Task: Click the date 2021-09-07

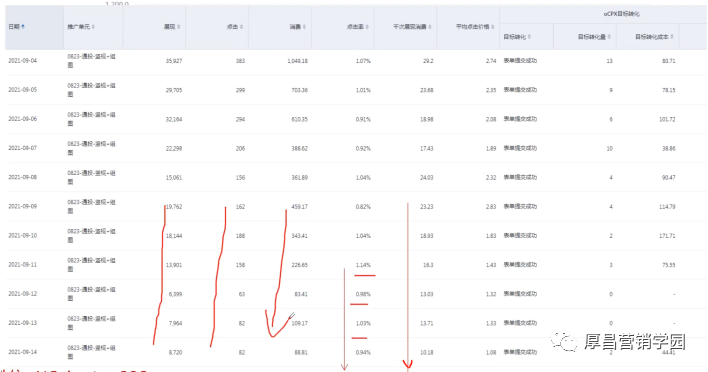Action: (23, 148)
